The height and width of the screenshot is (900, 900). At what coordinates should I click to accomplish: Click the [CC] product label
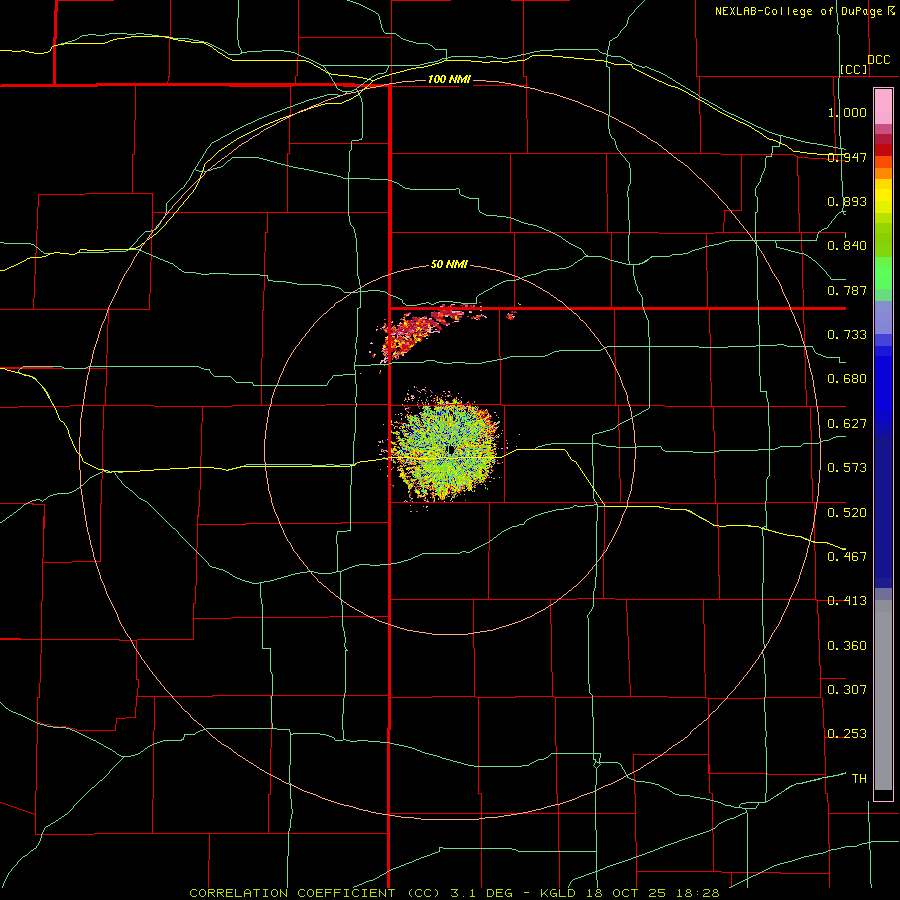click(854, 69)
